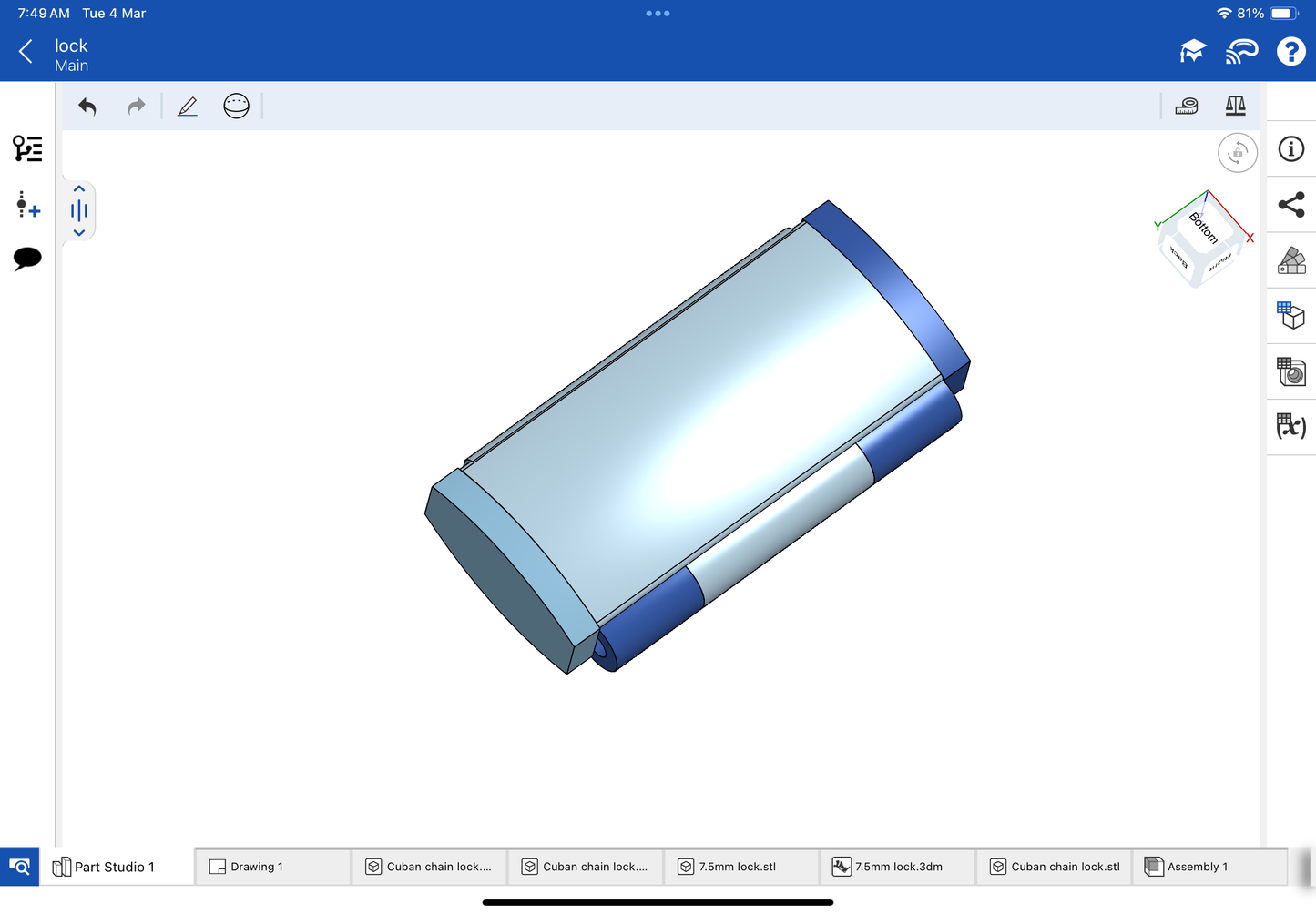
Task: Open the feature list panel
Action: click(27, 148)
